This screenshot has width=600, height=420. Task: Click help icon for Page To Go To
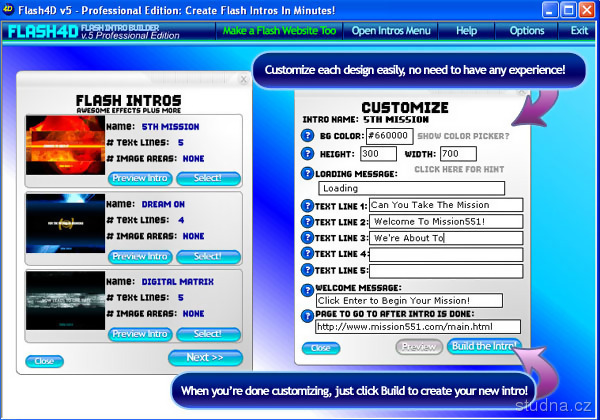pos(308,315)
